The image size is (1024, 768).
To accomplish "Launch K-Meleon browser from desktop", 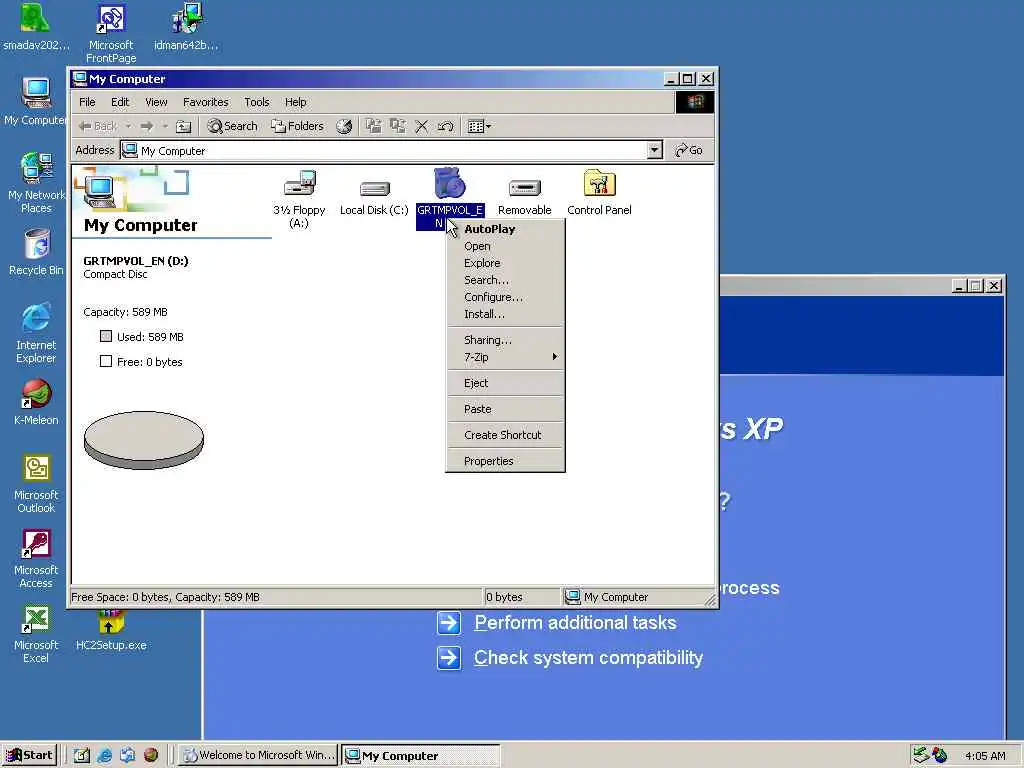I will (36, 394).
